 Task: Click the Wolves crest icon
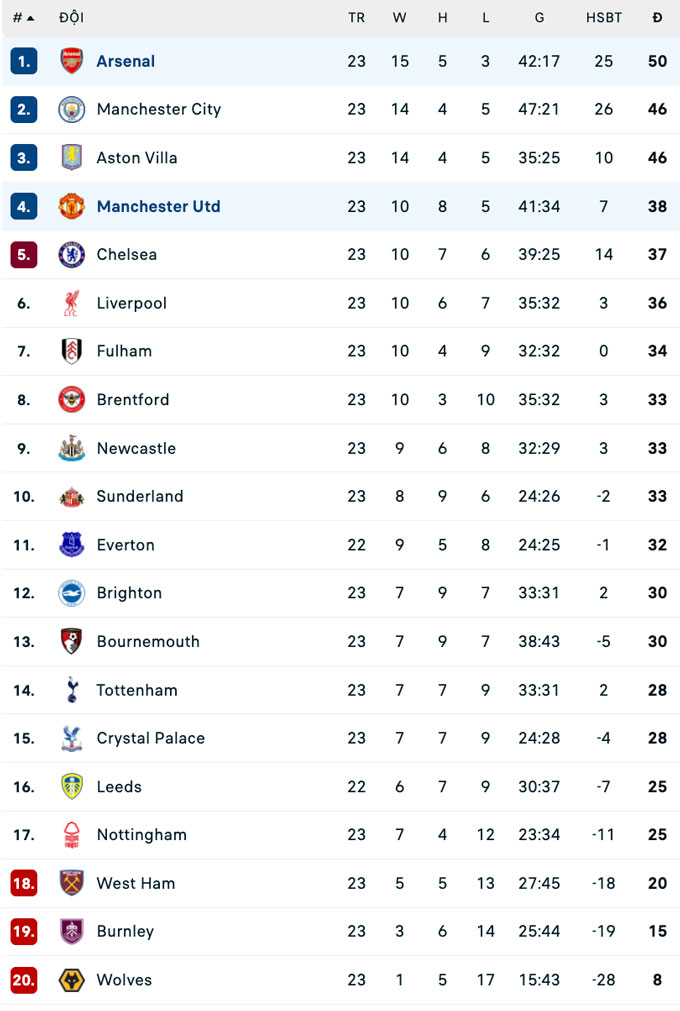[x=72, y=980]
